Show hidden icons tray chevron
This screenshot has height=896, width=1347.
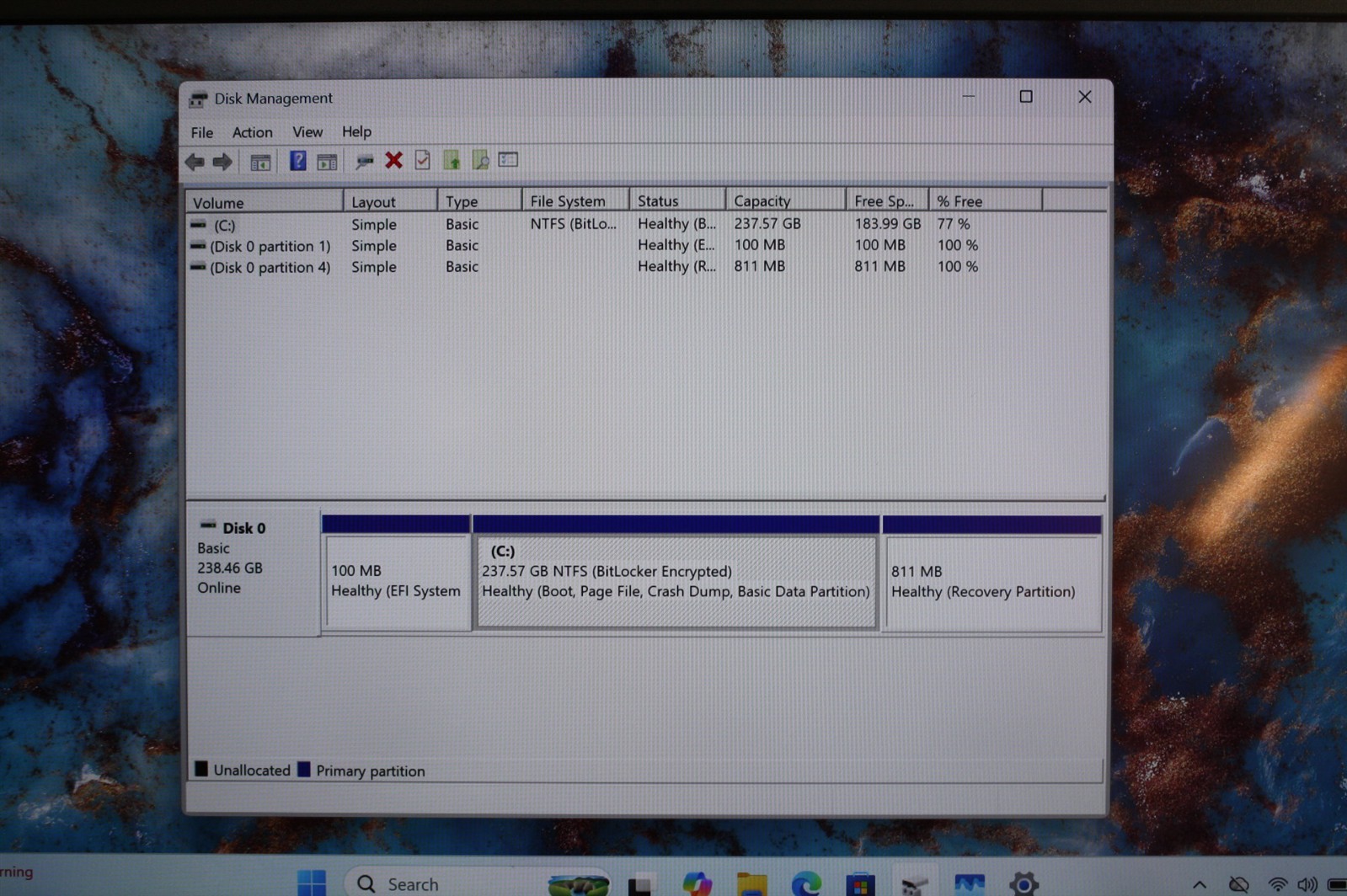click(x=1199, y=884)
